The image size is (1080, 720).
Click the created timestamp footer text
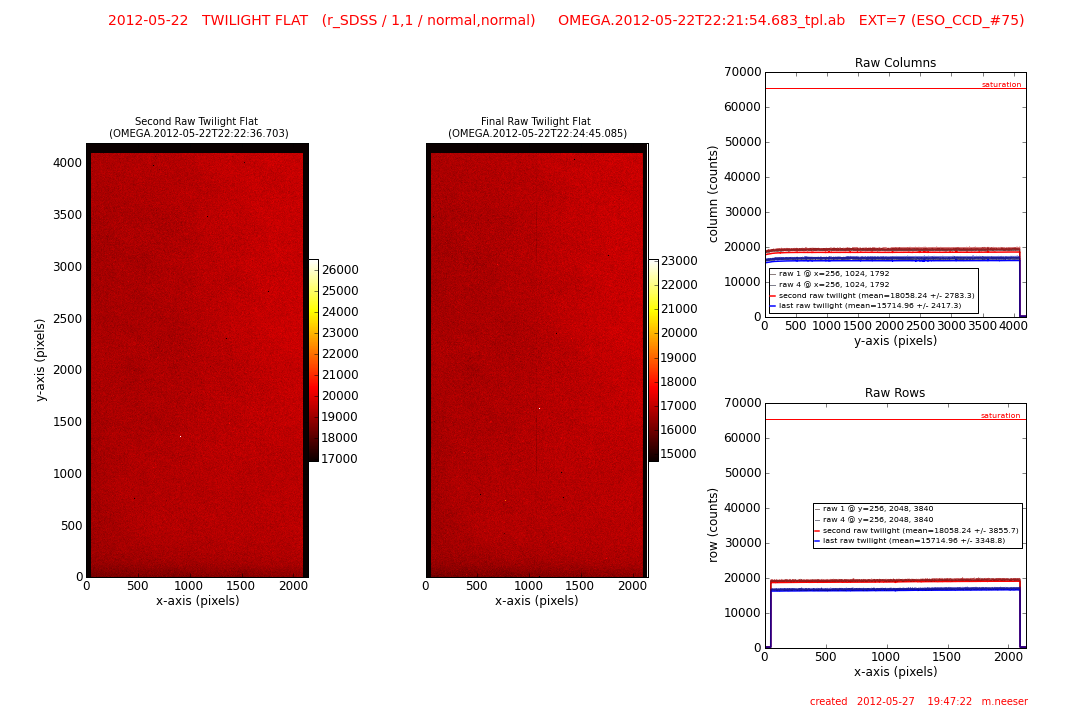pos(918,702)
